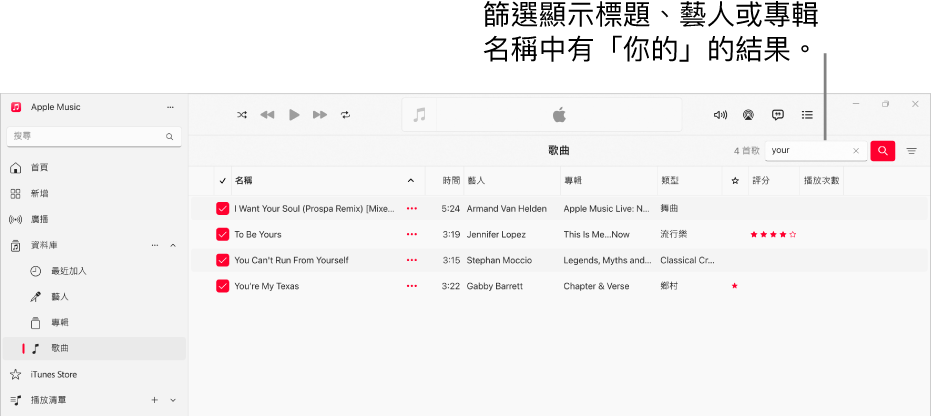
Task: Select the song 'To Be Yours'
Action: coord(258,235)
